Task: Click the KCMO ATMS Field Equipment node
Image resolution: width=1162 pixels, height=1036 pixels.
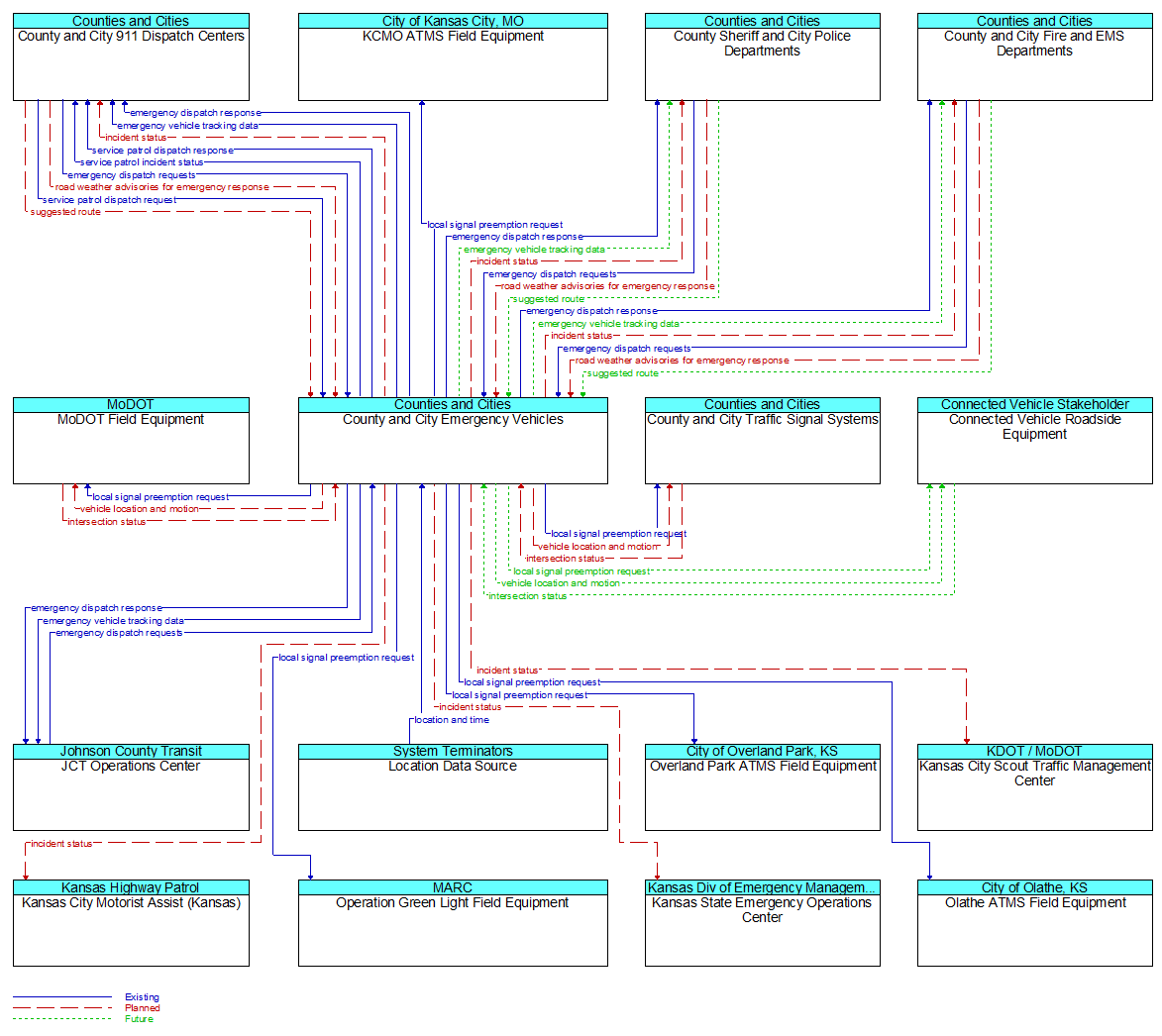Action: 453,57
